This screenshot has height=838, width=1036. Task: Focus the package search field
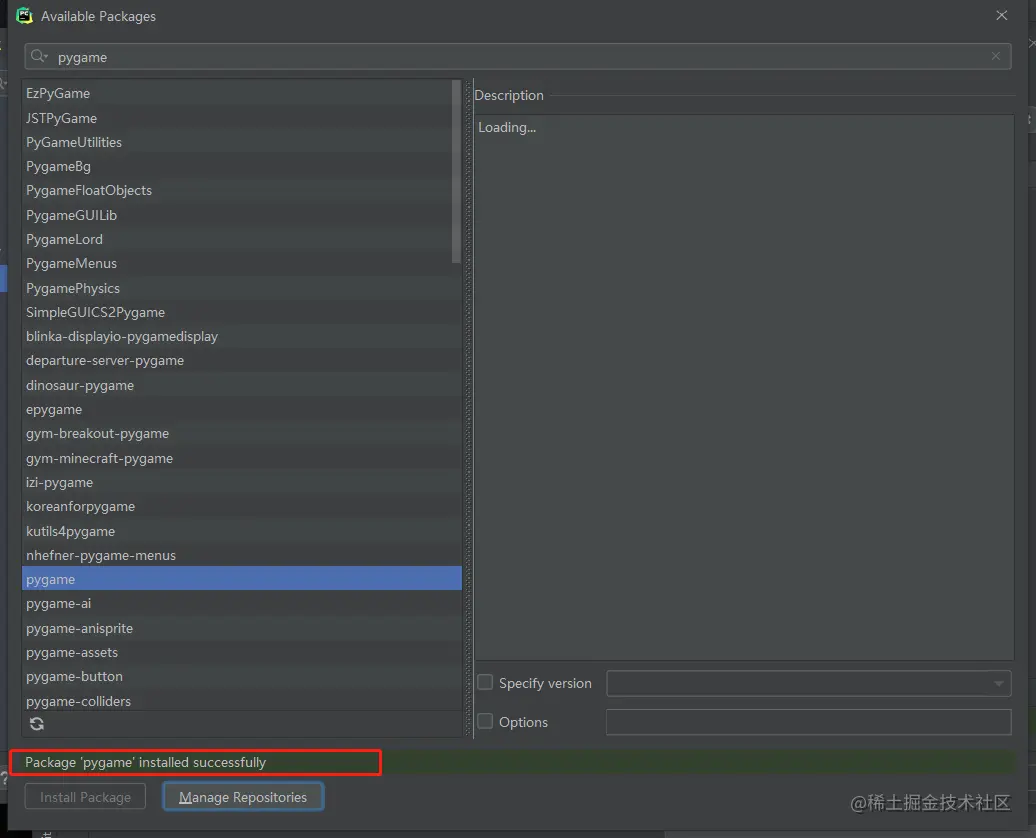(518, 56)
